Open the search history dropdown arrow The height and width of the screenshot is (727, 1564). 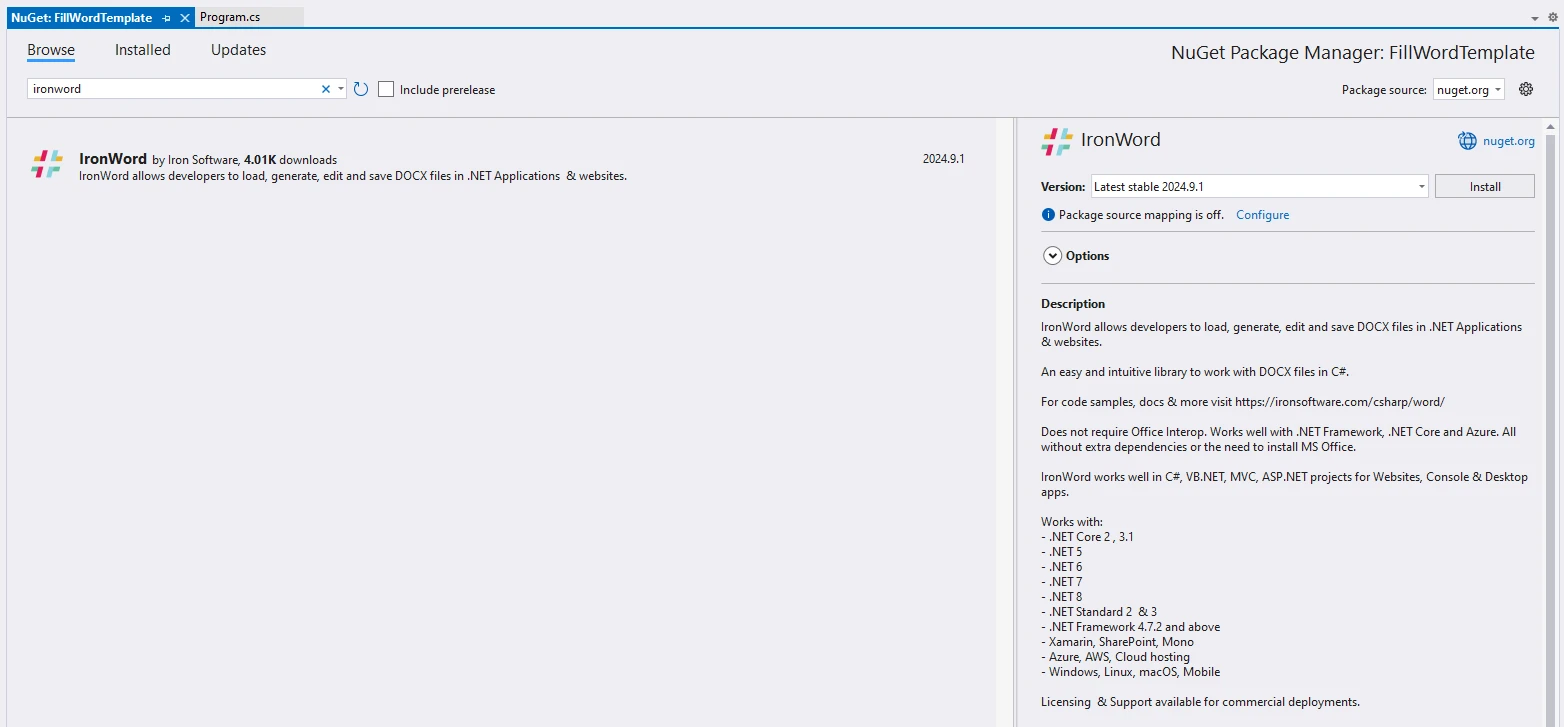pyautogui.click(x=341, y=89)
